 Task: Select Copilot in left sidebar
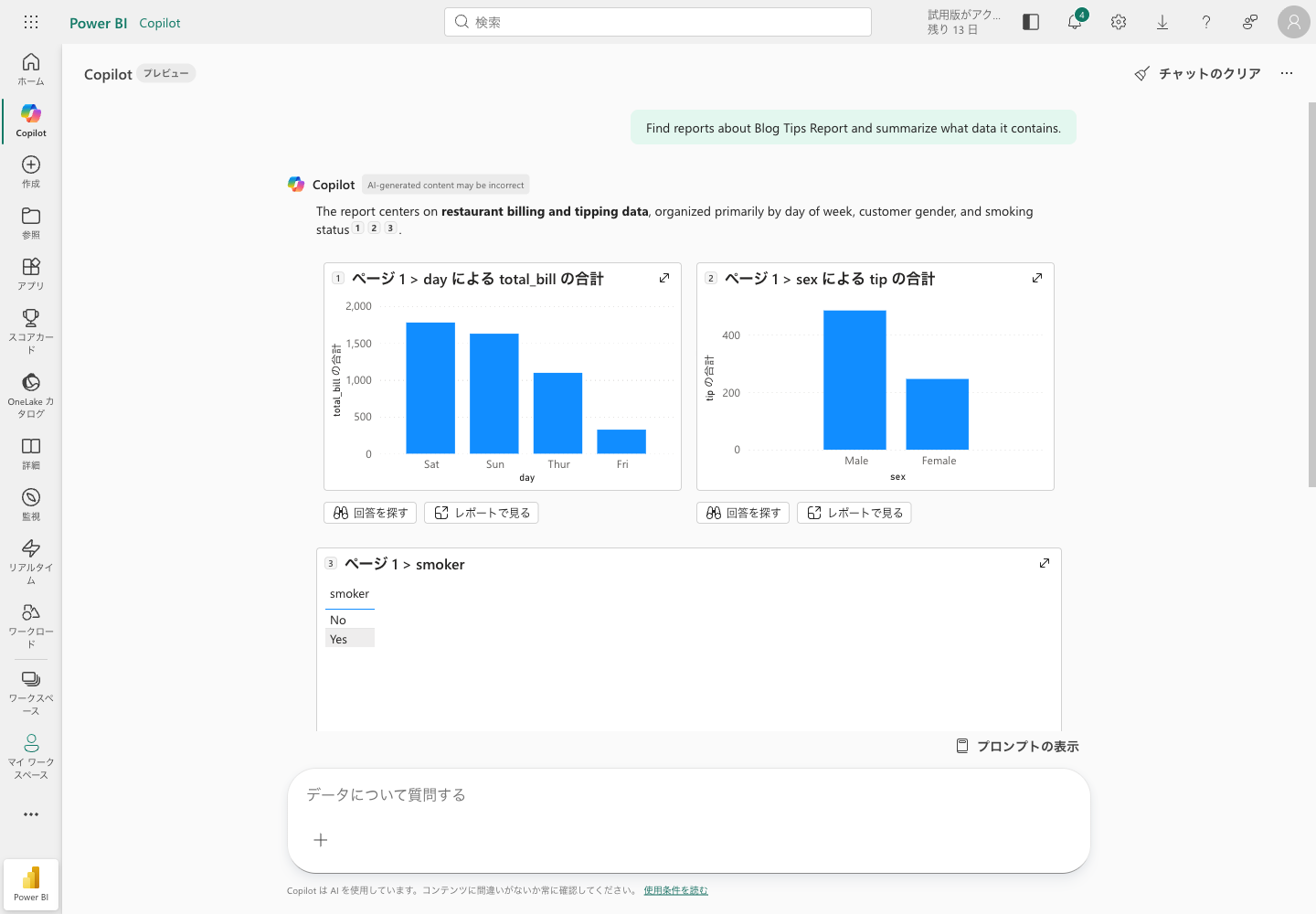coord(31,121)
